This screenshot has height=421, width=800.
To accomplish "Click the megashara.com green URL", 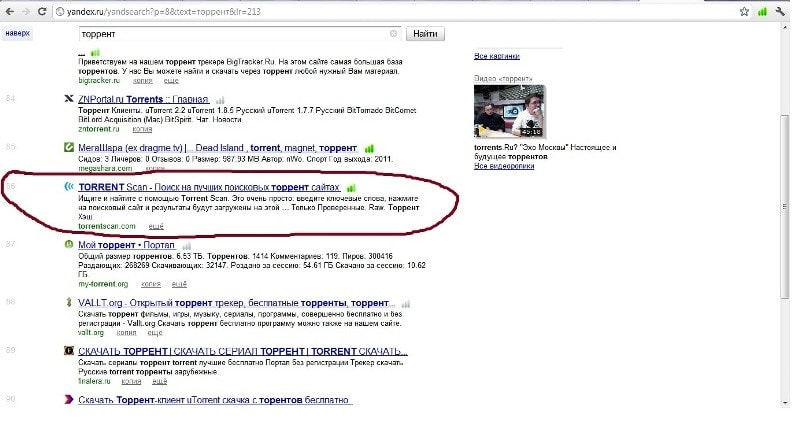I will pyautogui.click(x=105, y=168).
